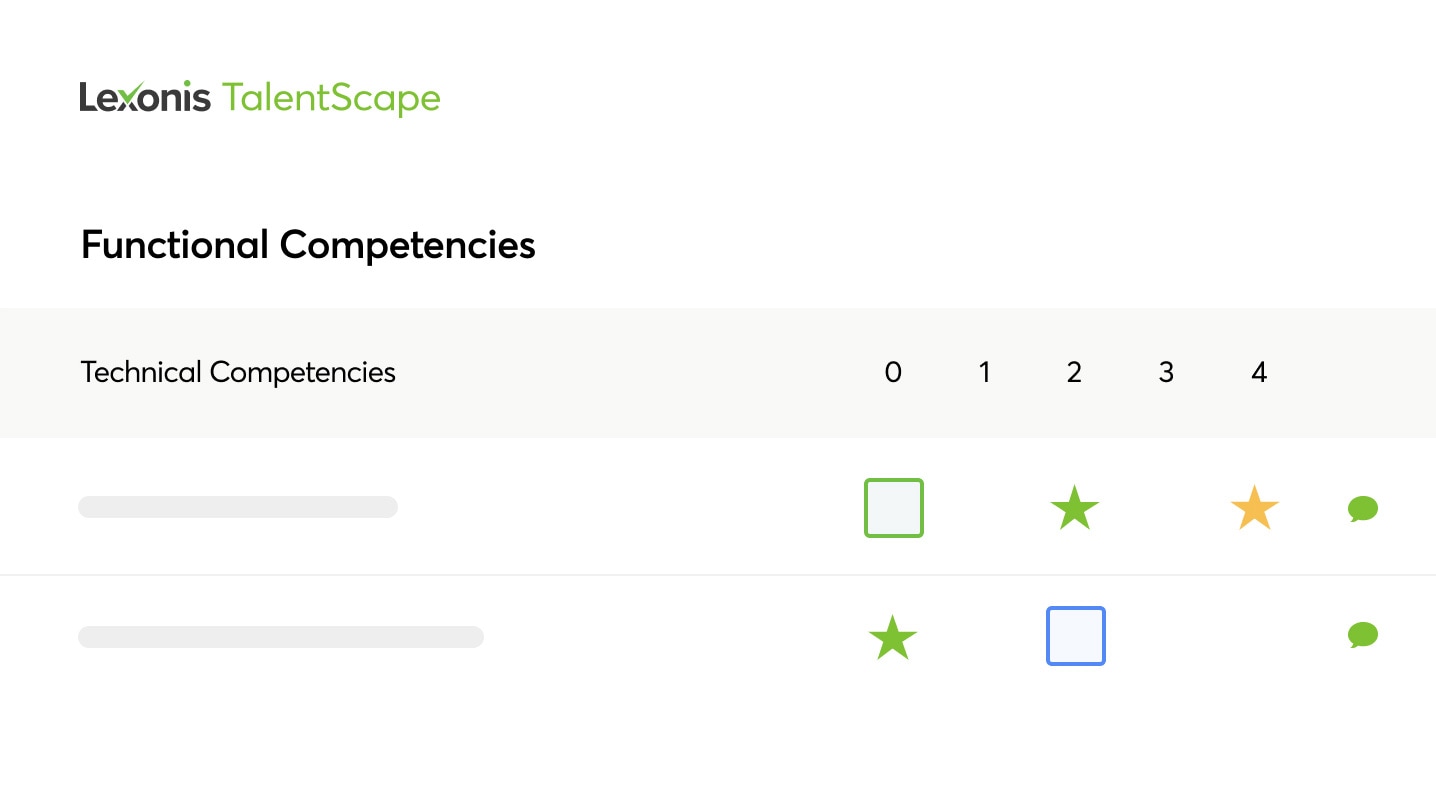
Task: Click column header 2
Action: (1074, 373)
